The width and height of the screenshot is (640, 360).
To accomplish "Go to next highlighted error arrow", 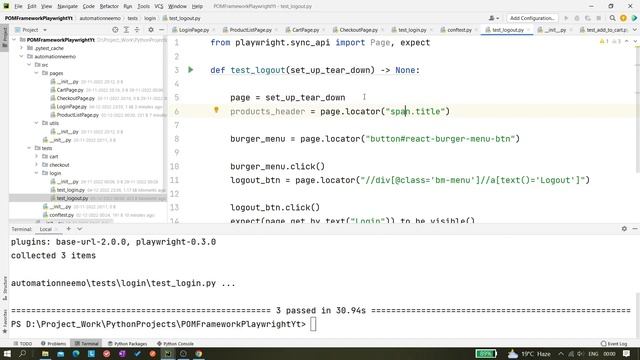I will tap(635, 41).
